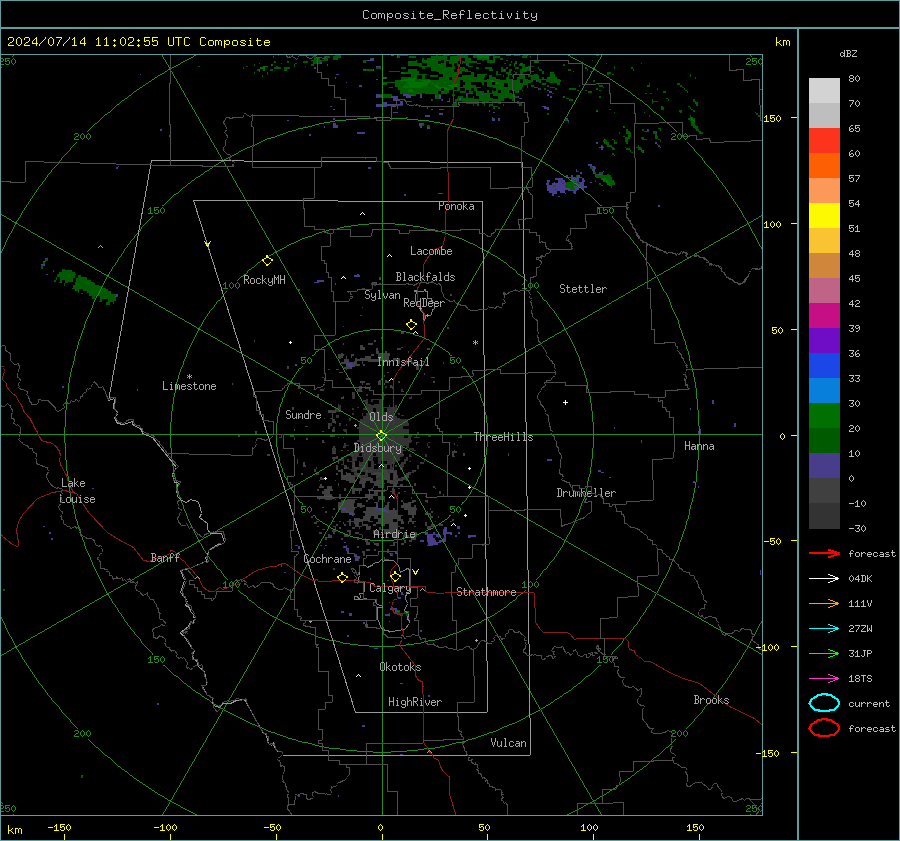Click the Calgary city label
Screen dimensions: 900x841
click(x=390, y=588)
